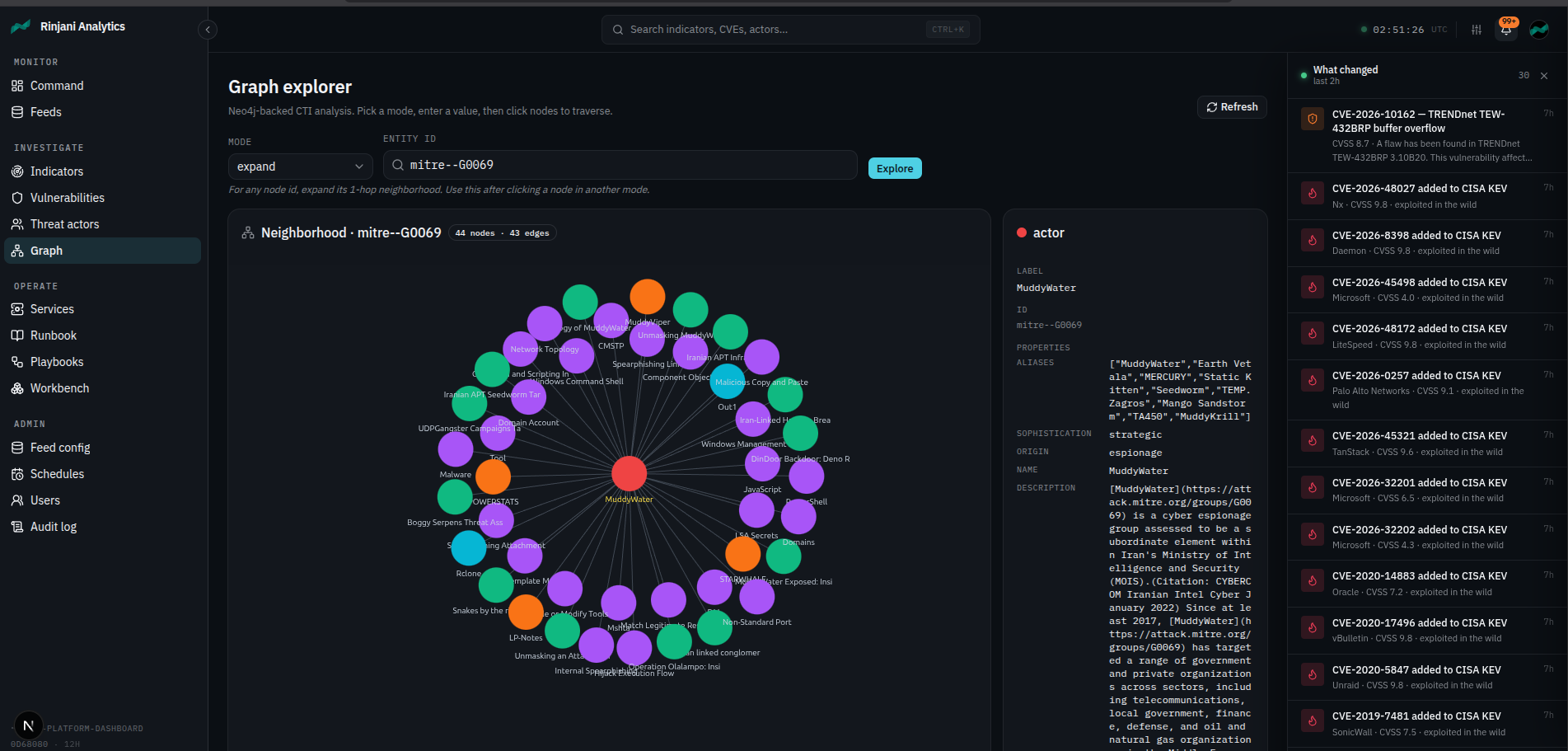Open the Feed config icon

(x=17, y=448)
